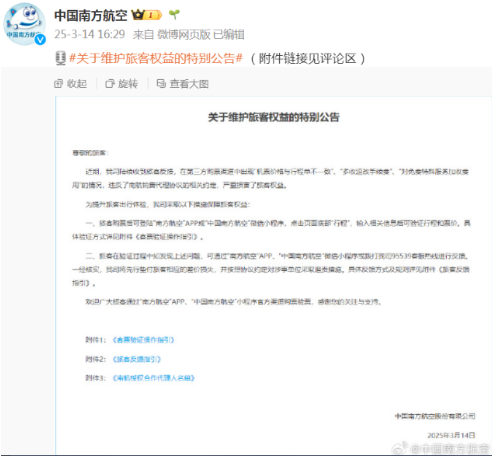Click the post timestamp 25-3-14 16:29
Screen dimensions: 492x456
90,34
